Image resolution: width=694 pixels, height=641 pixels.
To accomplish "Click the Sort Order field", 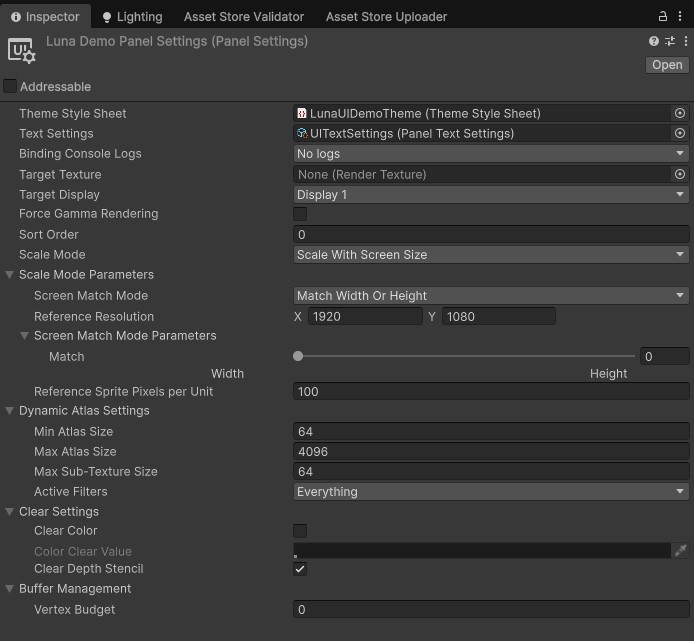I will [491, 234].
